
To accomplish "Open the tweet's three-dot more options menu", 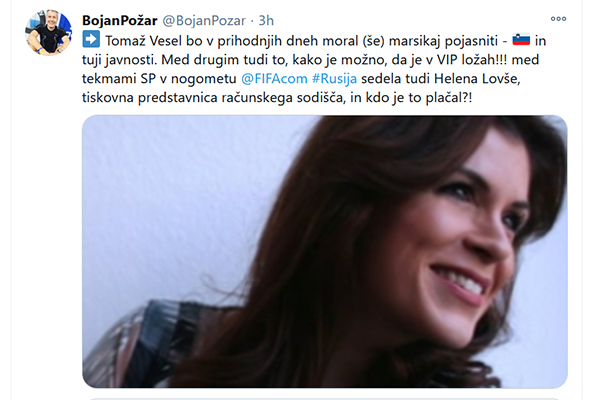I will pos(558,19).
